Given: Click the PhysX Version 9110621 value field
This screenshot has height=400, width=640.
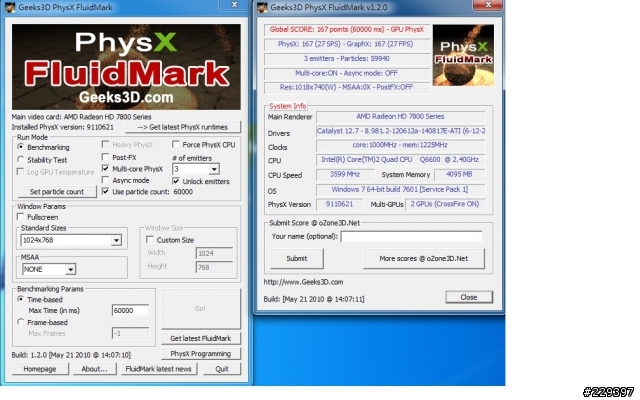Looking at the screenshot, I should [x=339, y=204].
